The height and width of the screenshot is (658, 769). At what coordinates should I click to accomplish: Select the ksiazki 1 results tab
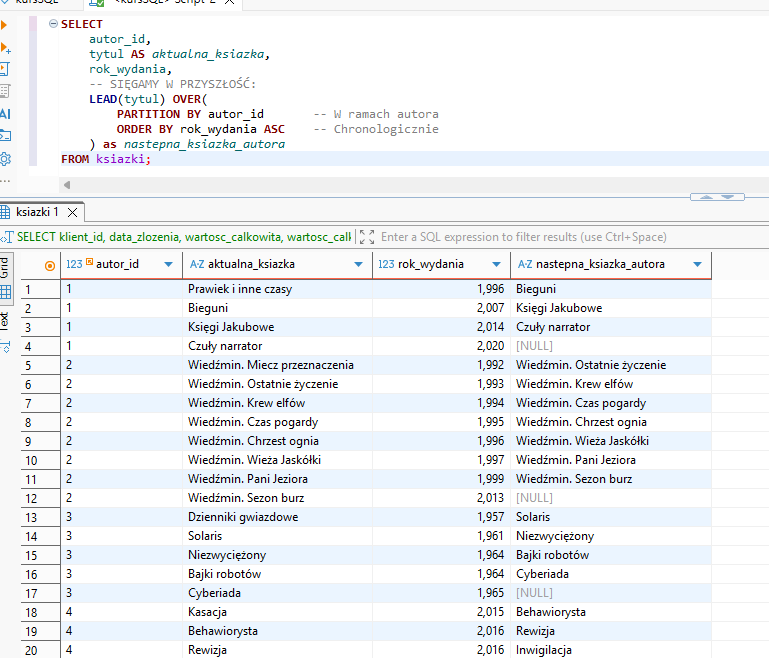pos(35,212)
